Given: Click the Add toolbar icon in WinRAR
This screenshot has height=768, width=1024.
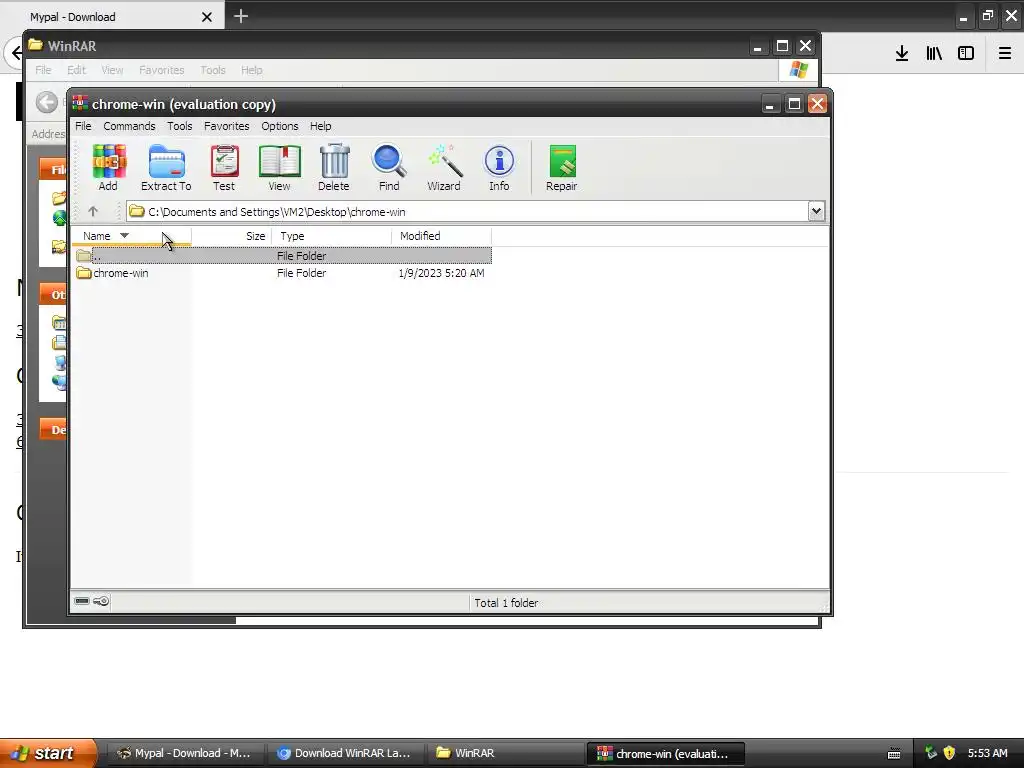Looking at the screenshot, I should point(108,168).
